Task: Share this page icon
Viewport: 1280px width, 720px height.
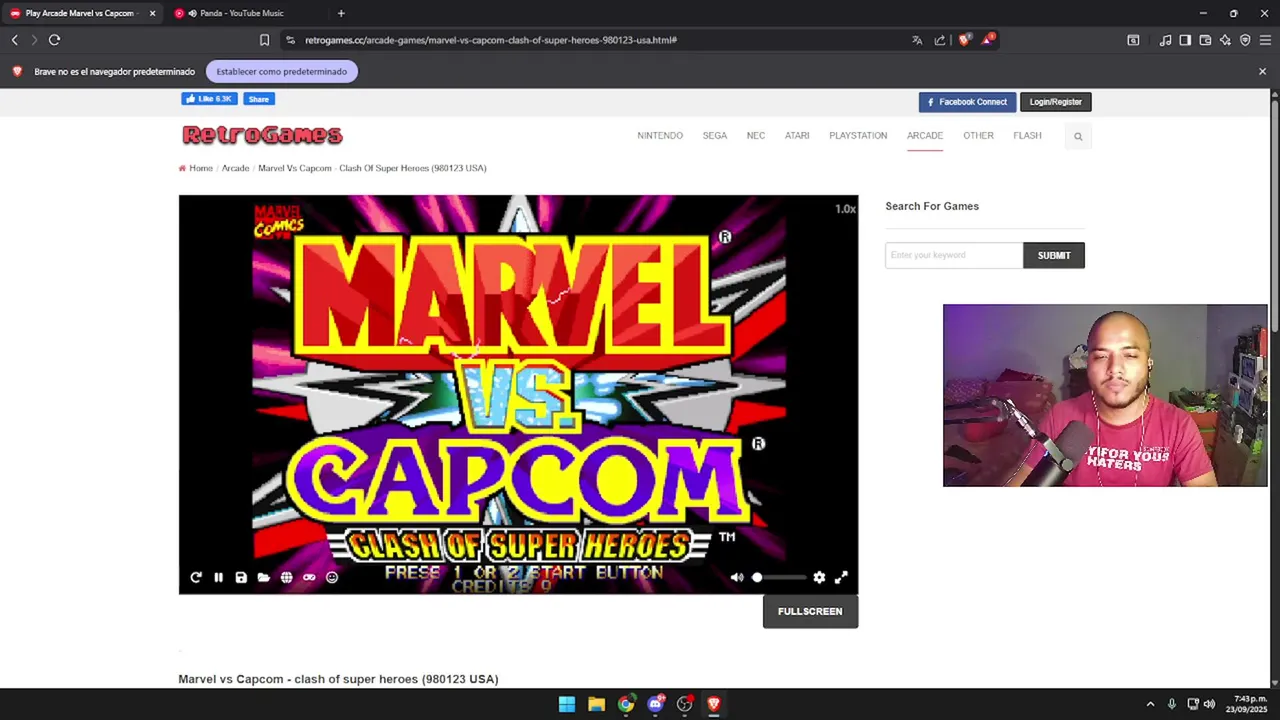Action: point(940,40)
